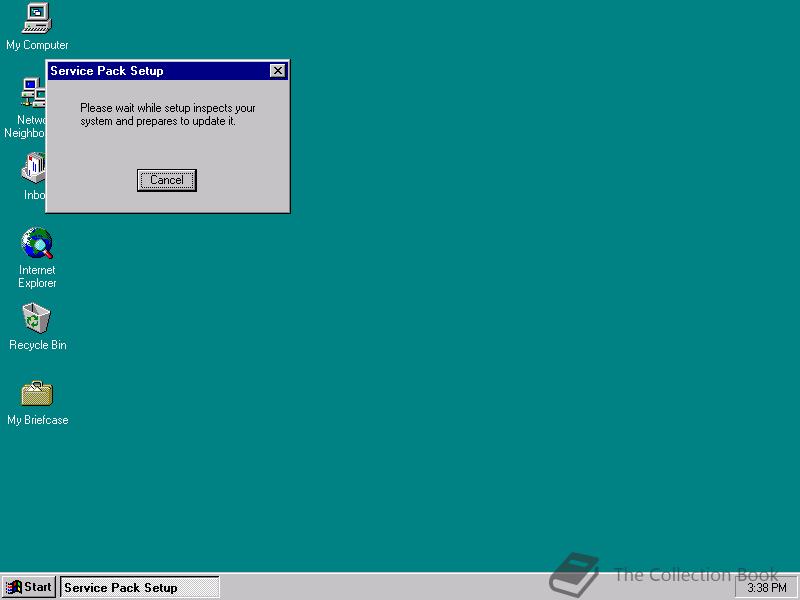Cancel the Service Pack Setup
Image resolution: width=800 pixels, height=600 pixels.
click(167, 180)
